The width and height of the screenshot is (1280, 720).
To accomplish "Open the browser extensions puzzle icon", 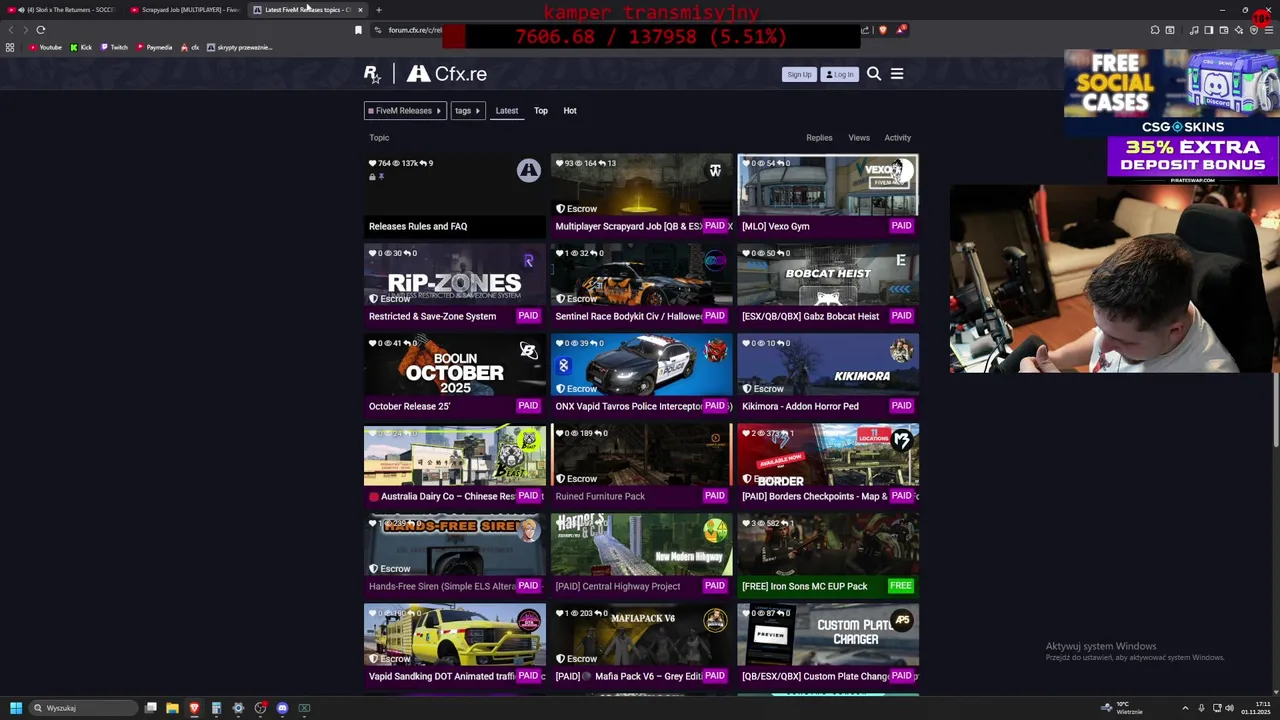I will click(x=1155, y=30).
